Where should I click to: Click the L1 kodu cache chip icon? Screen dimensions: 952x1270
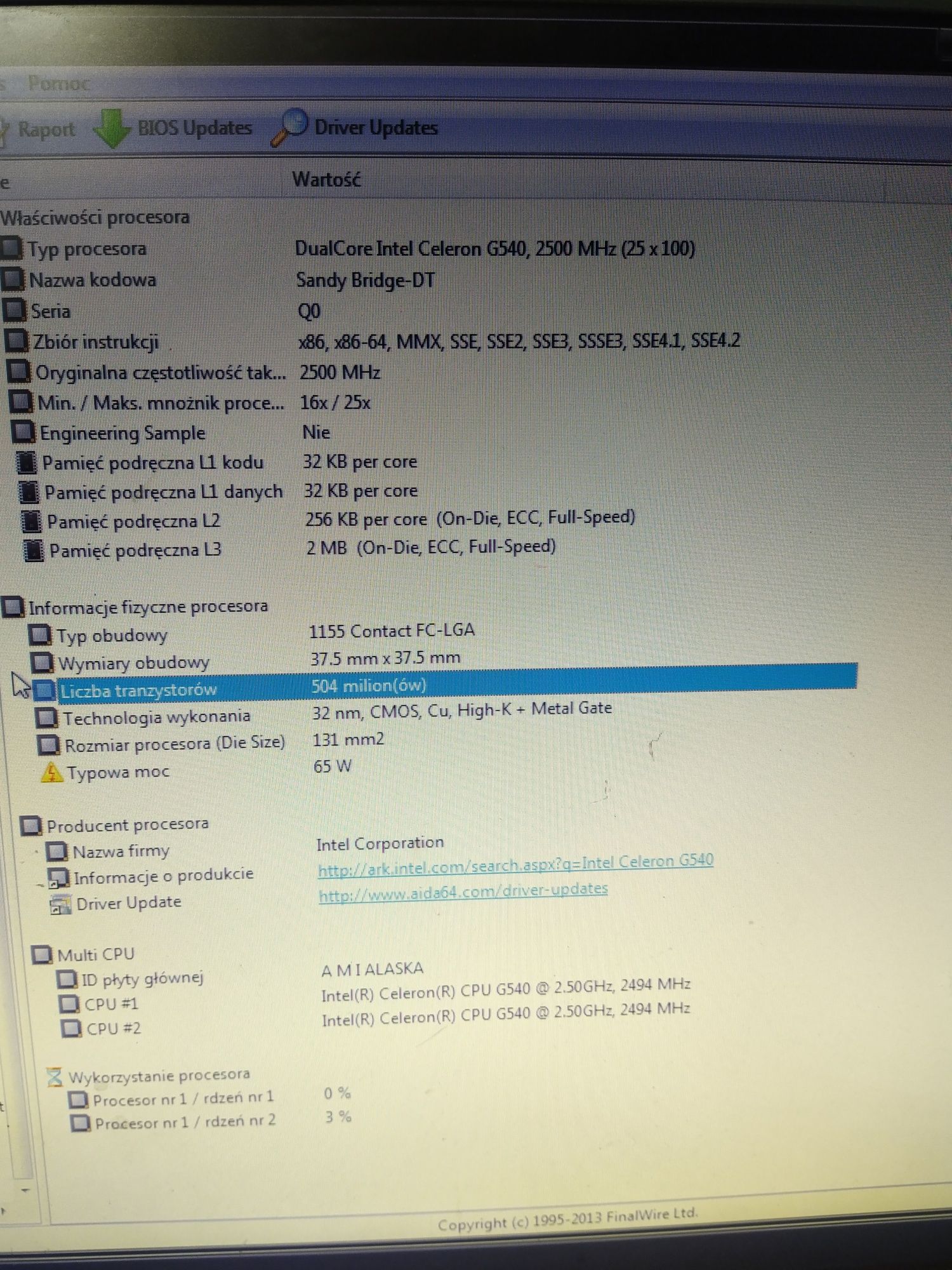point(26,462)
